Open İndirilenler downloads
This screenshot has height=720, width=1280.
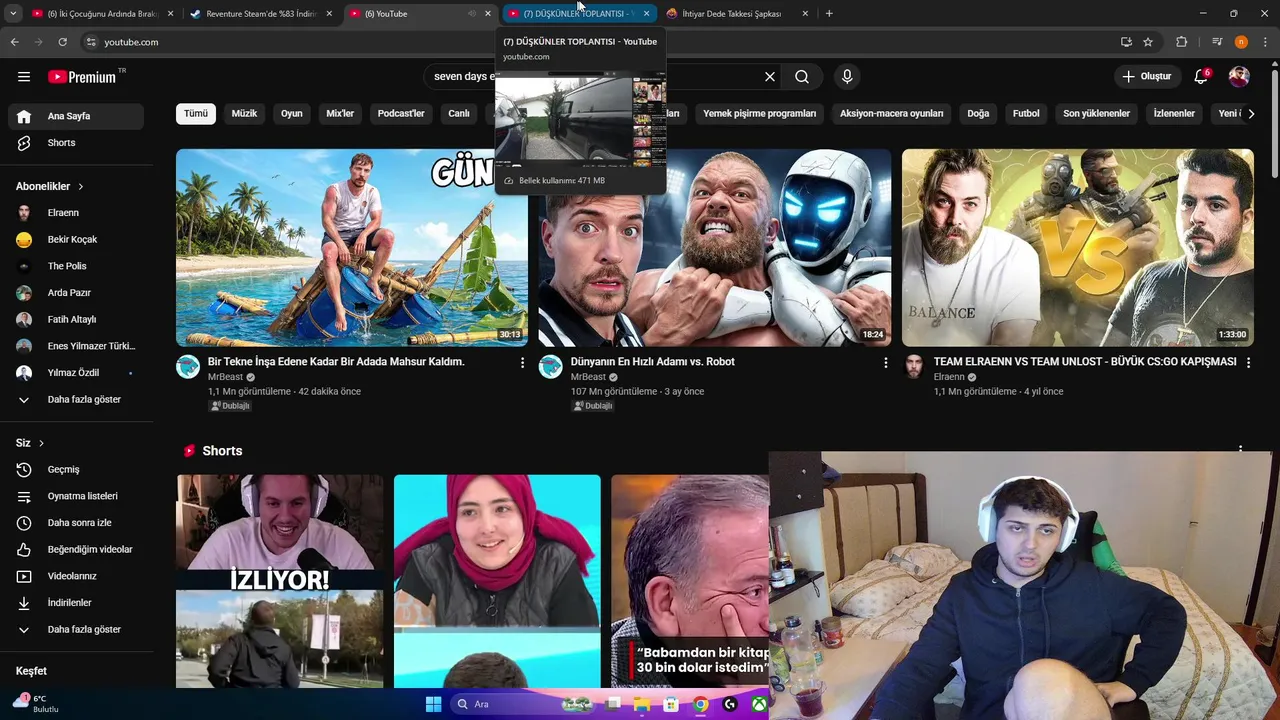[x=76, y=603]
